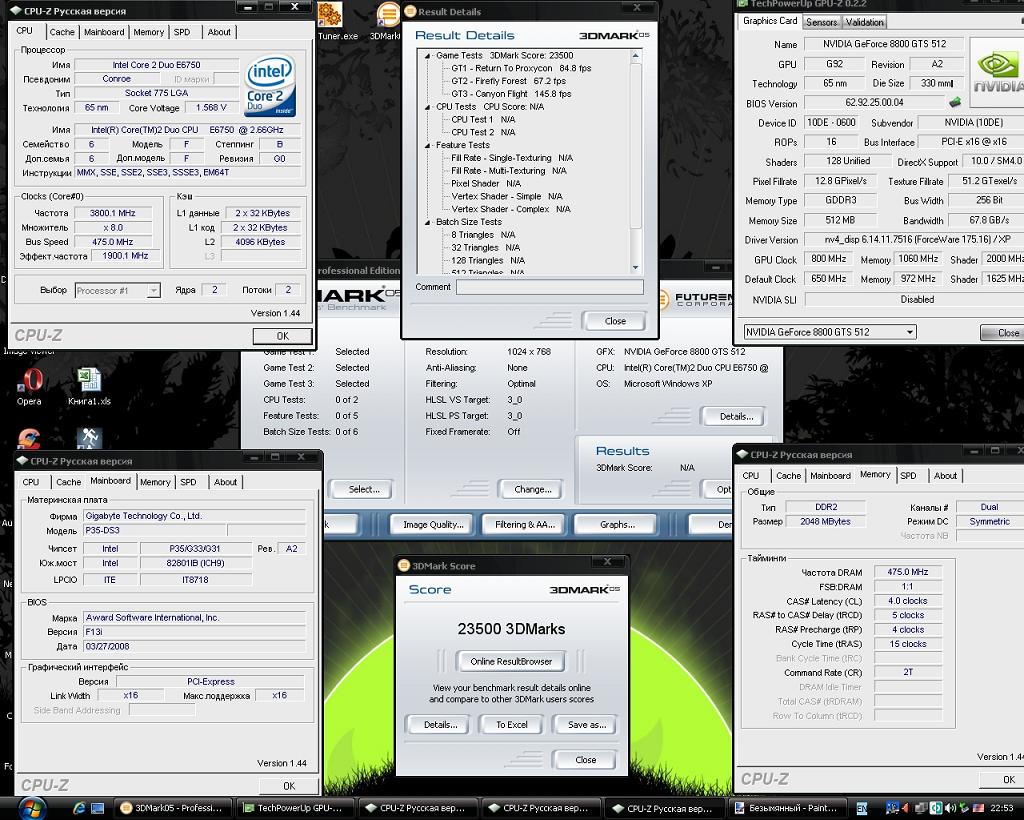This screenshot has width=1024, height=820.
Task: Click the volume speaker tray icon
Action: [951, 808]
